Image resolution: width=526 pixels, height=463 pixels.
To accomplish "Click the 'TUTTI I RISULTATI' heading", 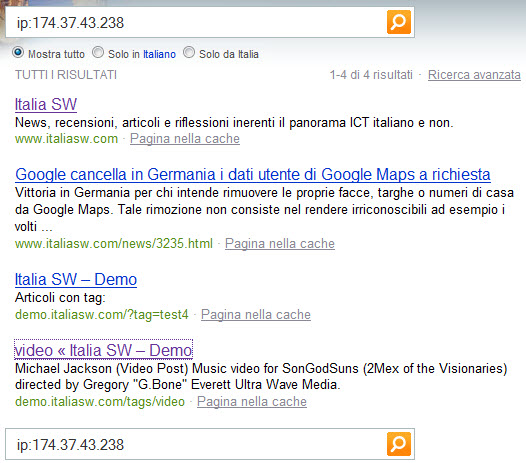I will [x=66, y=75].
